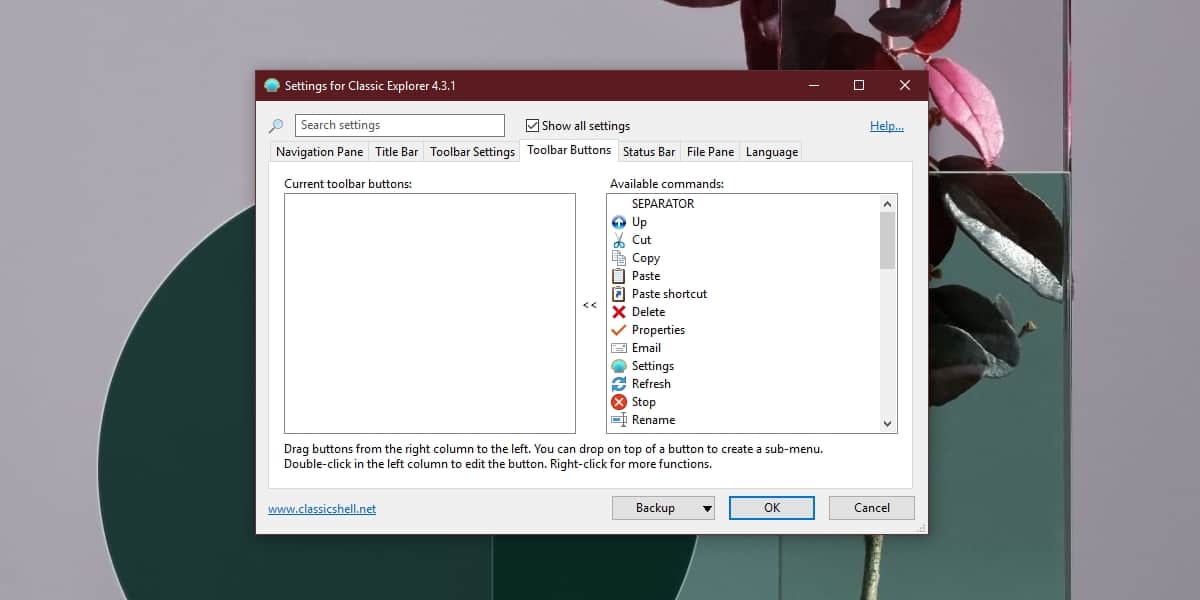Click the Cut scissors icon
The image size is (1200, 600).
tap(619, 240)
